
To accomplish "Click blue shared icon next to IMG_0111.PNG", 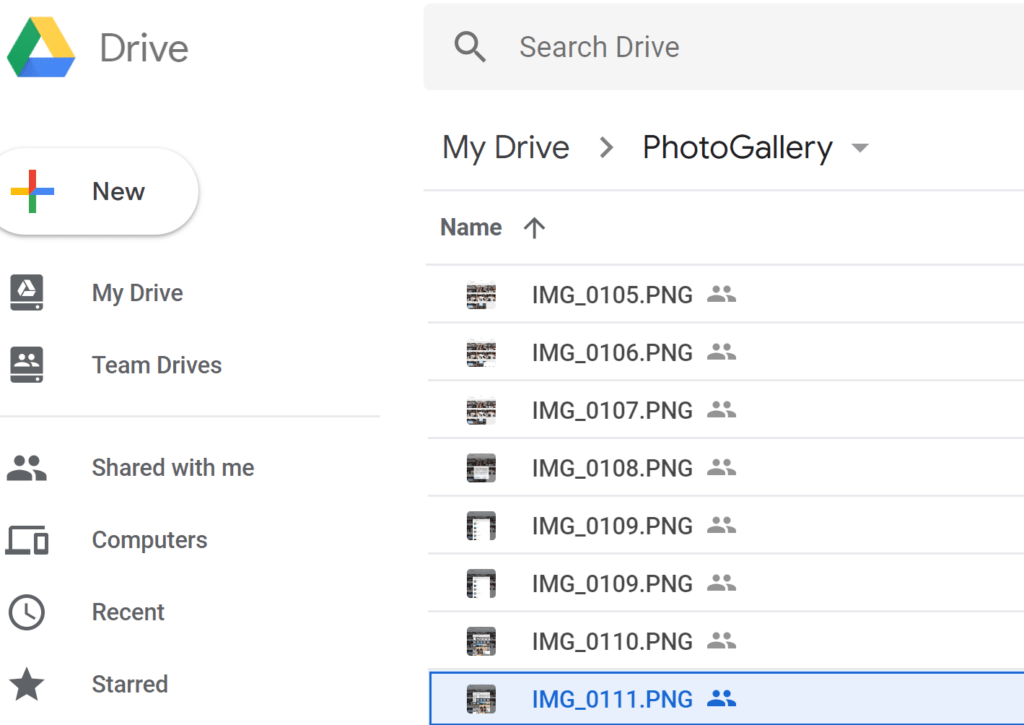I will coord(722,698).
